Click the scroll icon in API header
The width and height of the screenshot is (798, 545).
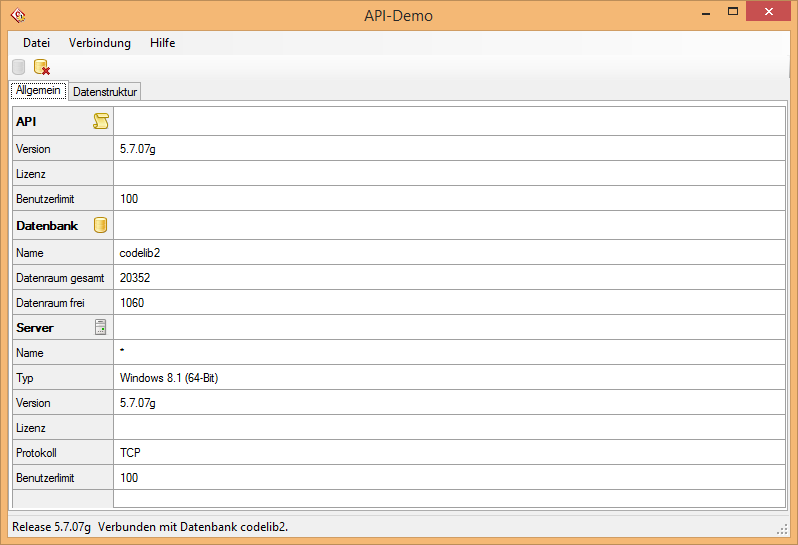(x=100, y=121)
